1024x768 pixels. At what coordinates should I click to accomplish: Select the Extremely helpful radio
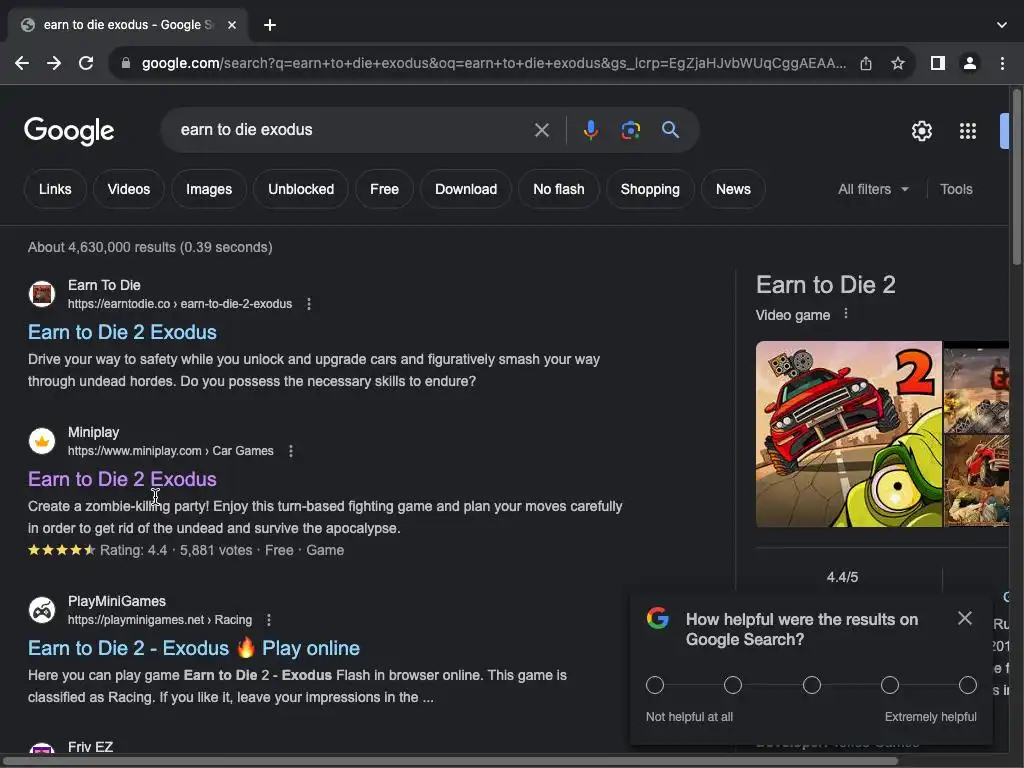[x=968, y=685]
